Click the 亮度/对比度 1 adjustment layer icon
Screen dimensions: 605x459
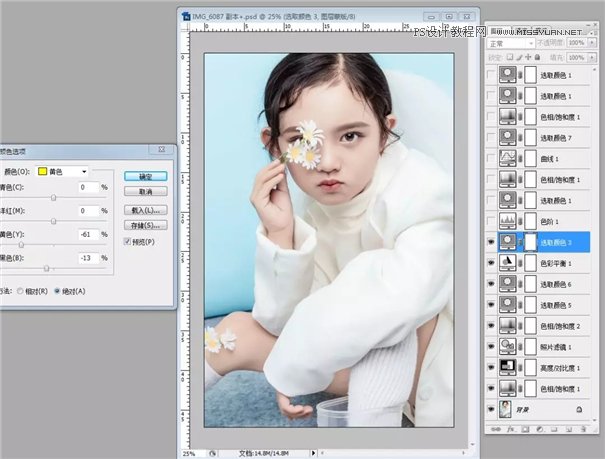point(507,367)
